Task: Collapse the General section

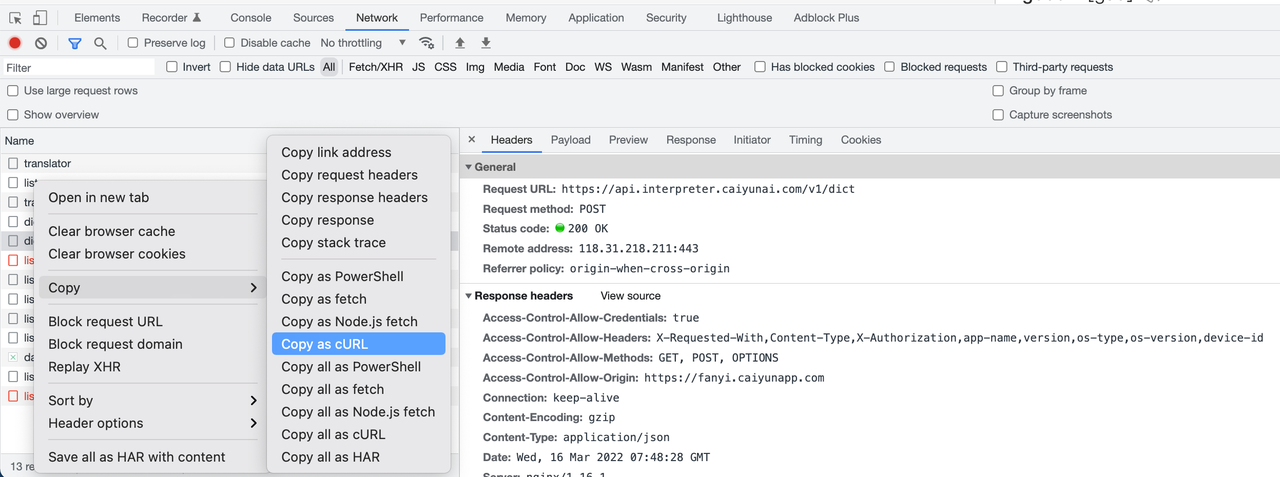Action: click(x=468, y=167)
